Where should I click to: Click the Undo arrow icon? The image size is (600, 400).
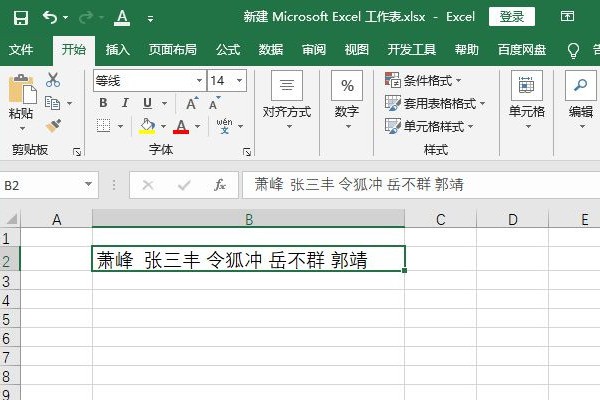(50, 18)
